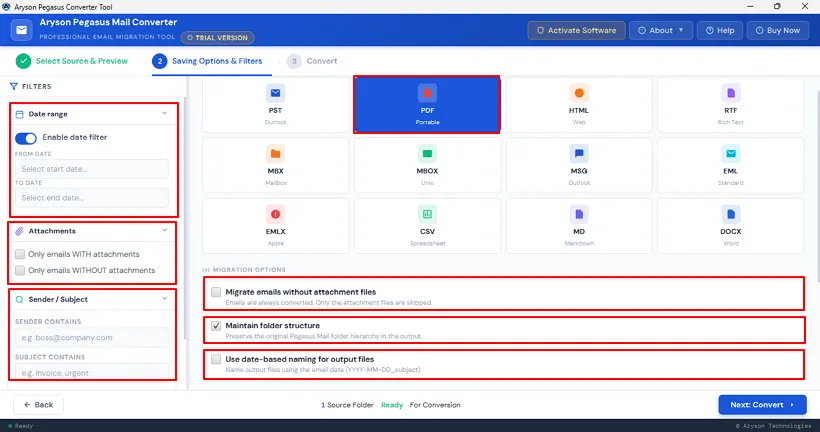Click the Sender Contains input field
This screenshot has width=820, height=432.
pyautogui.click(x=92, y=338)
